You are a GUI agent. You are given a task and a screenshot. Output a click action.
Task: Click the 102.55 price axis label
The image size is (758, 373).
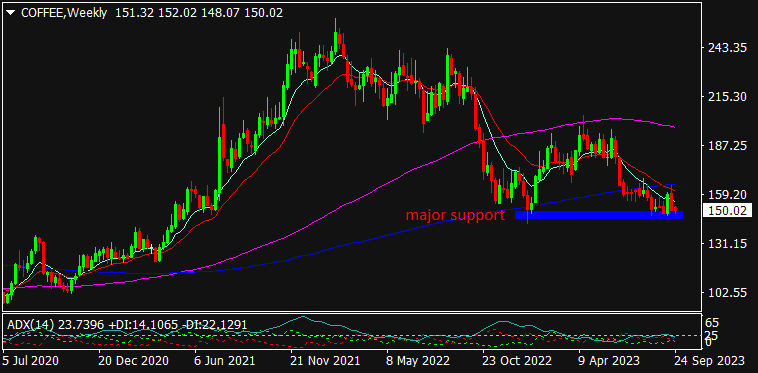[x=727, y=293]
